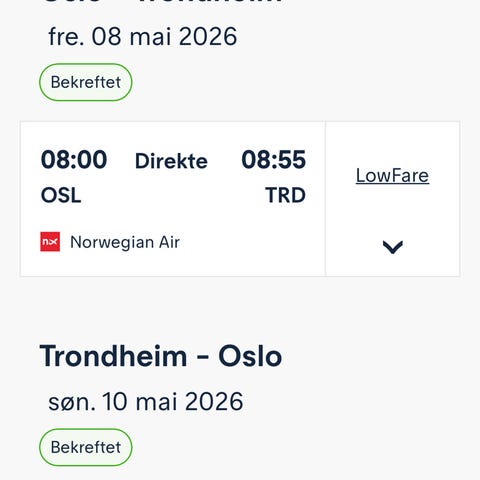Click the fare column panel of the flight card
Image resolution: width=480 pixels, height=480 pixels.
pos(393,199)
